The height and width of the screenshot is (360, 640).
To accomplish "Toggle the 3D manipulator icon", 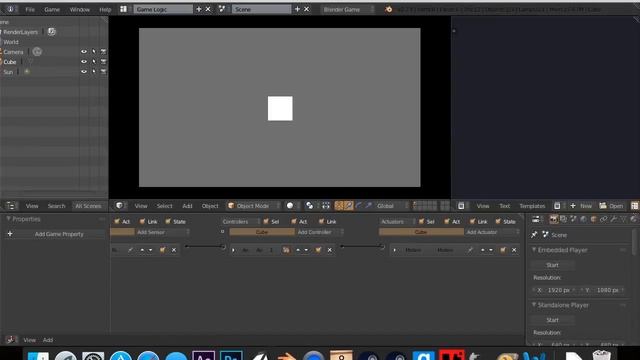I will coord(339,206).
